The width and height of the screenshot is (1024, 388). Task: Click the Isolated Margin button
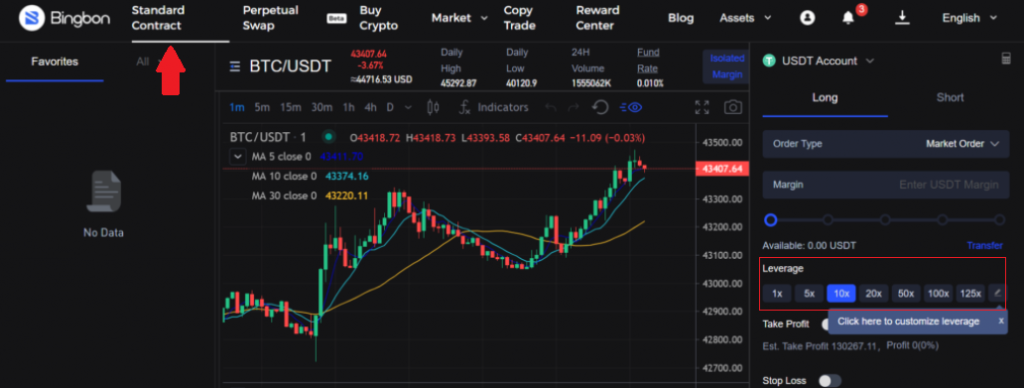point(727,66)
